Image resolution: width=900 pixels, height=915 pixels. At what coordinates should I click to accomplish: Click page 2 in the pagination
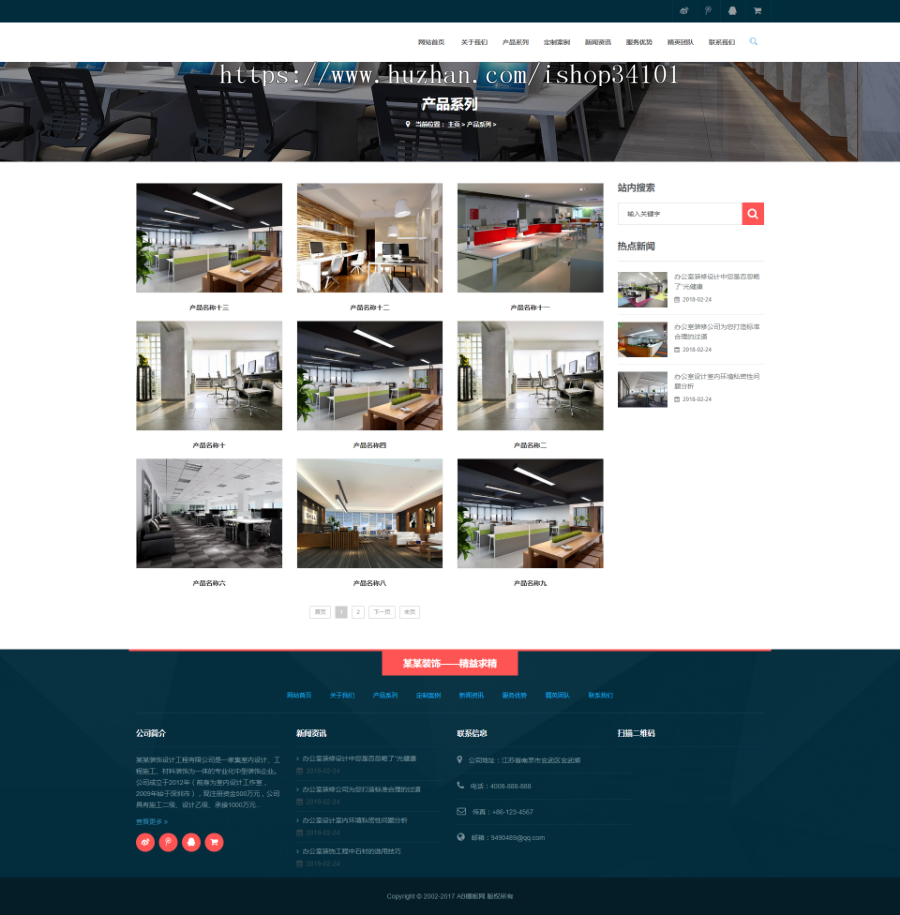[357, 611]
